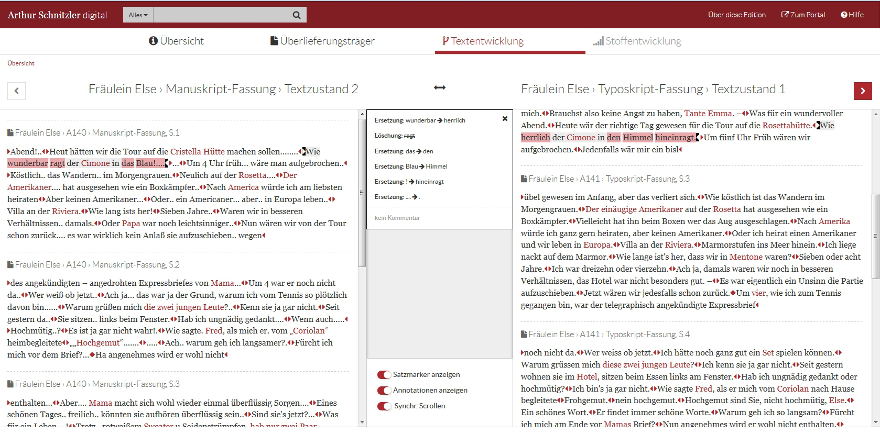The height and width of the screenshot is (434, 880).
Task: Click highlighted word 'Himmel' in typescript
Action: pos(638,138)
